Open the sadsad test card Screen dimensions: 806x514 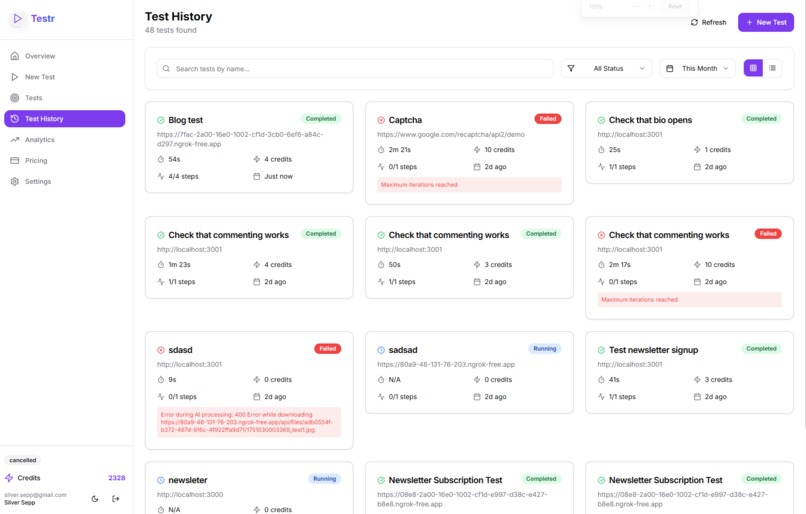[x=469, y=372]
